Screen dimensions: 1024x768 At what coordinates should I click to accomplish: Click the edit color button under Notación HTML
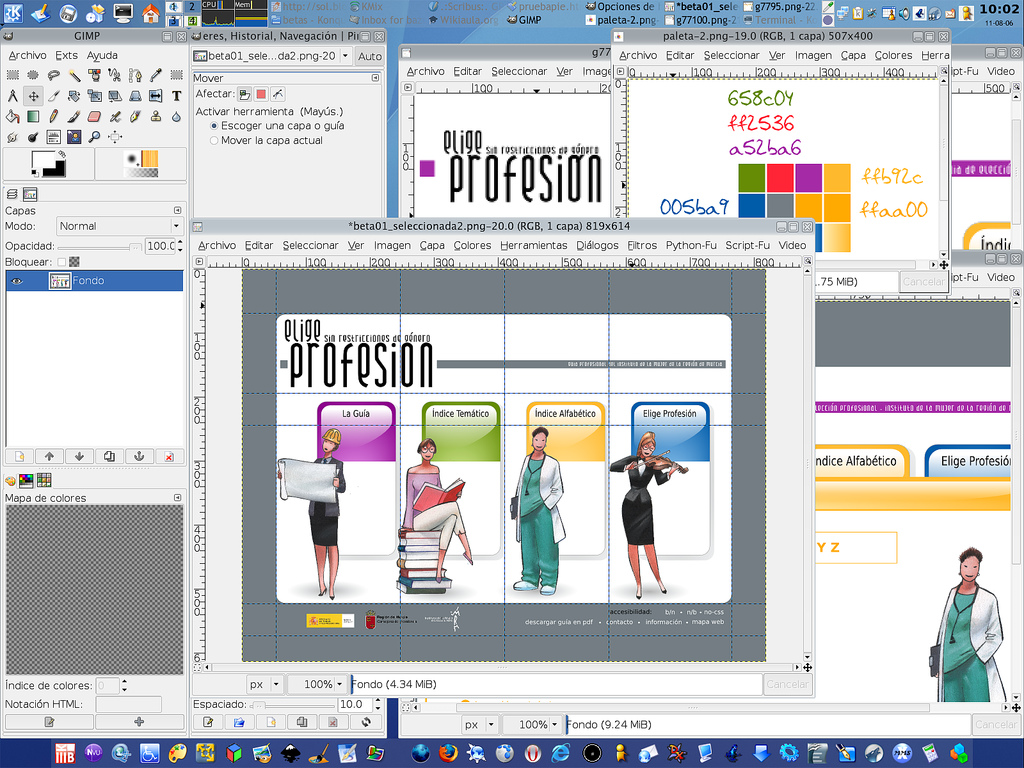(x=49, y=722)
